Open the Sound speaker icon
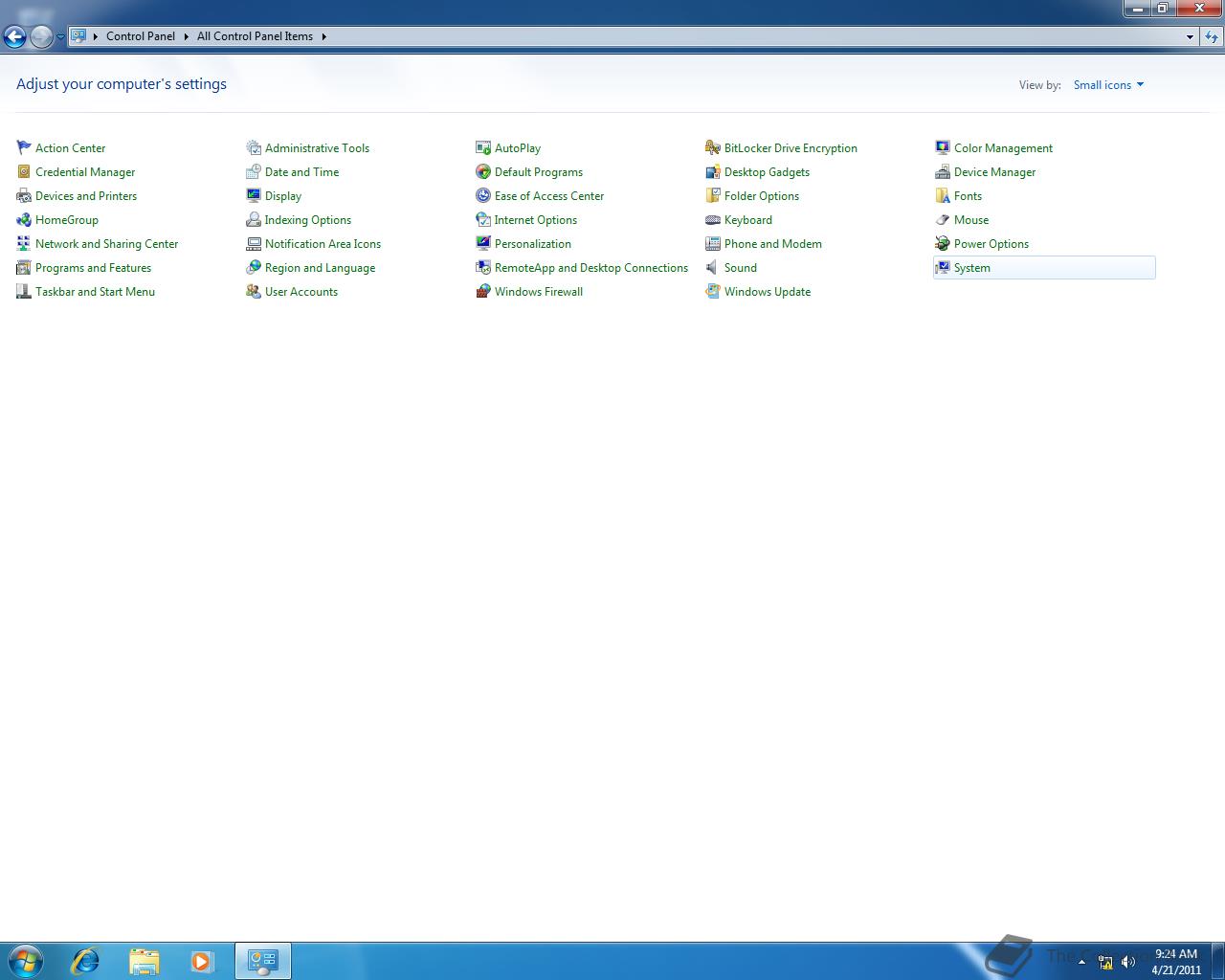Screen dimensions: 1225x980 [713, 267]
